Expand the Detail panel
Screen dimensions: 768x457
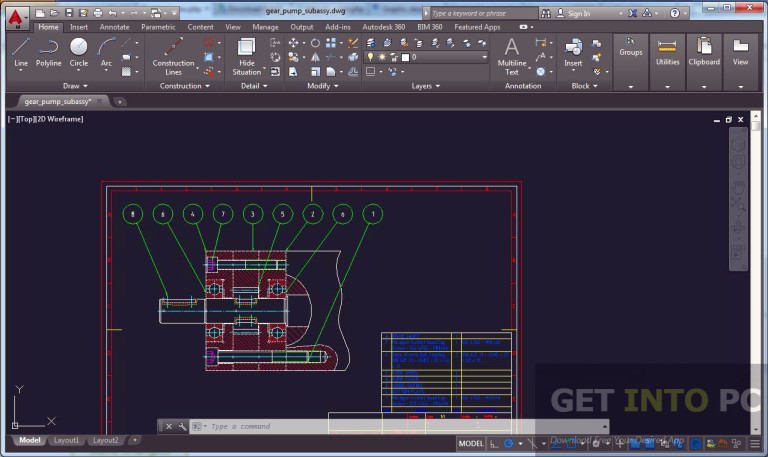point(254,86)
